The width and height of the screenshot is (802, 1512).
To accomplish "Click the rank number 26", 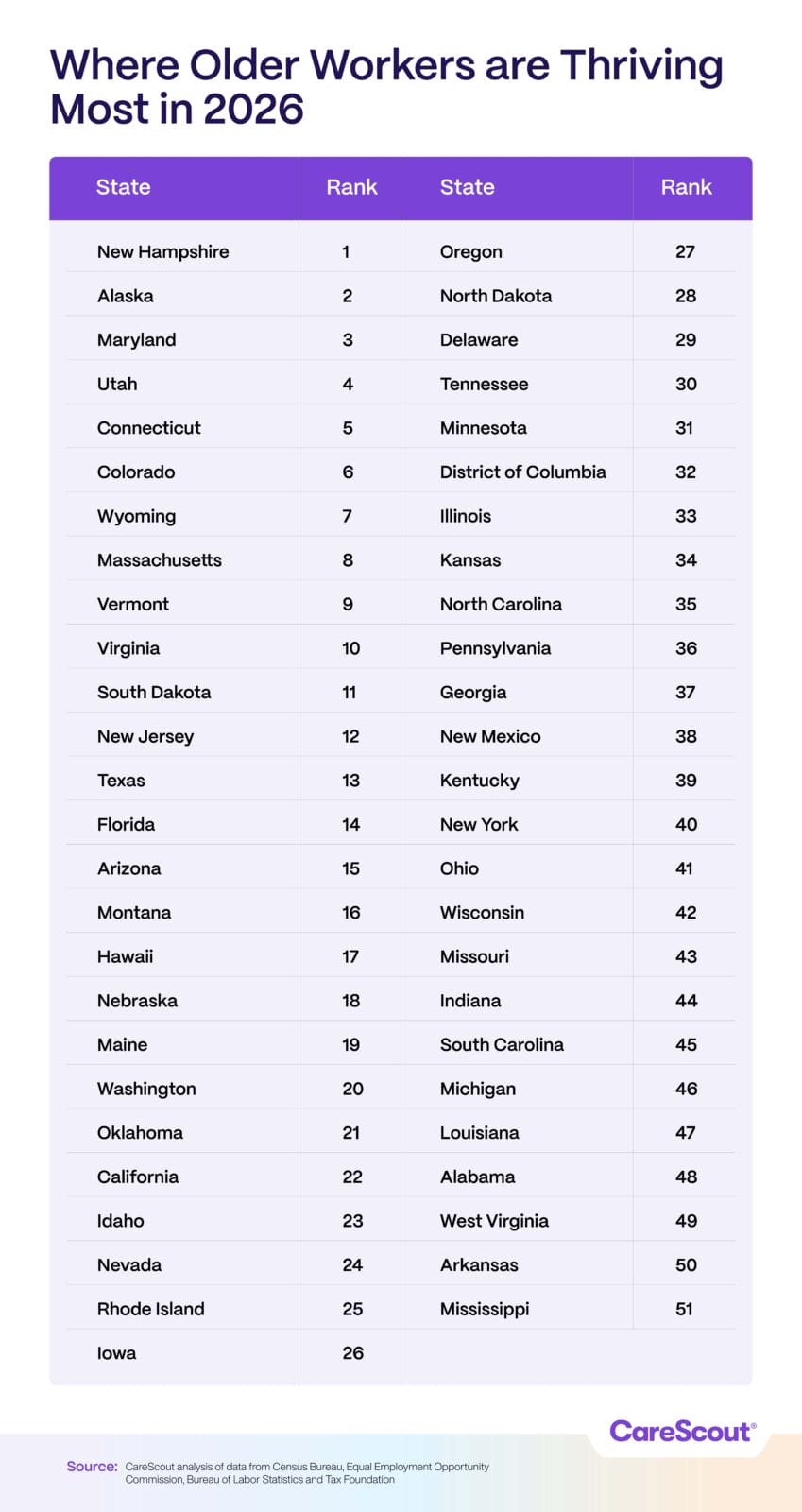I will pyautogui.click(x=352, y=1353).
